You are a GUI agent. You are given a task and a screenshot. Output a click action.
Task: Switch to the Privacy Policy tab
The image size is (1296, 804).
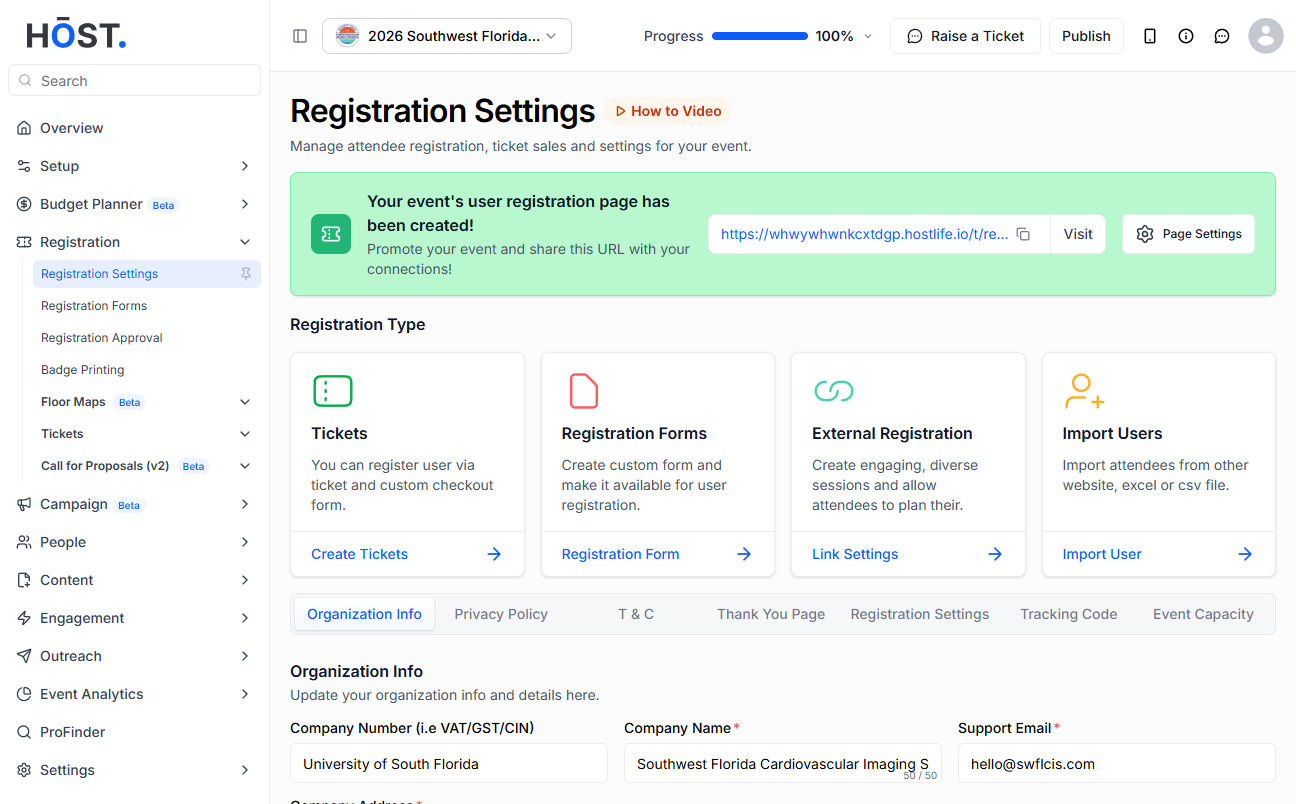coord(501,614)
